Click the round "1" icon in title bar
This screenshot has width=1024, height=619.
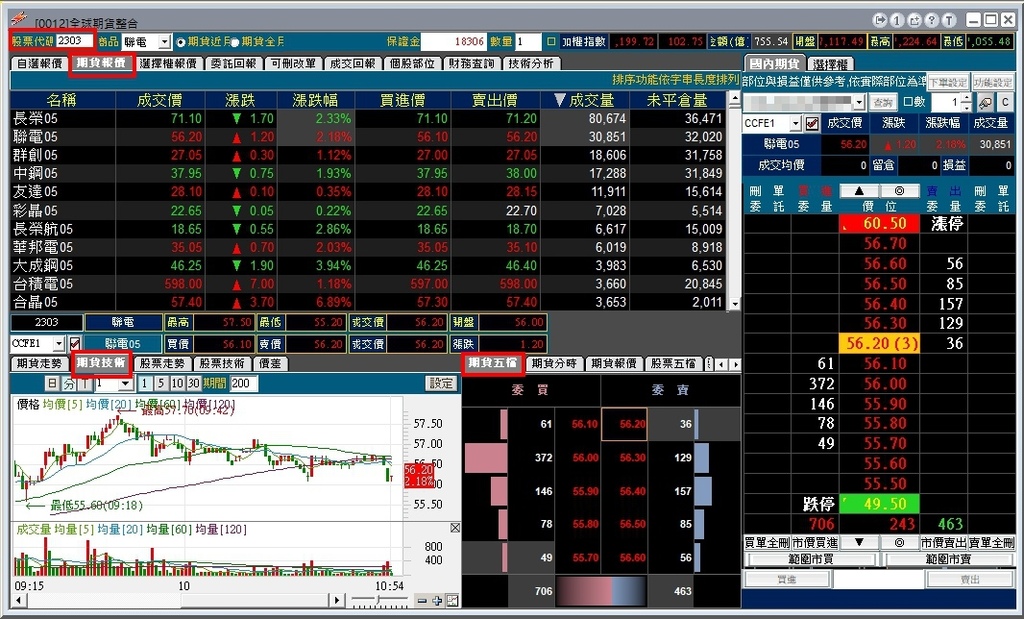[897, 20]
